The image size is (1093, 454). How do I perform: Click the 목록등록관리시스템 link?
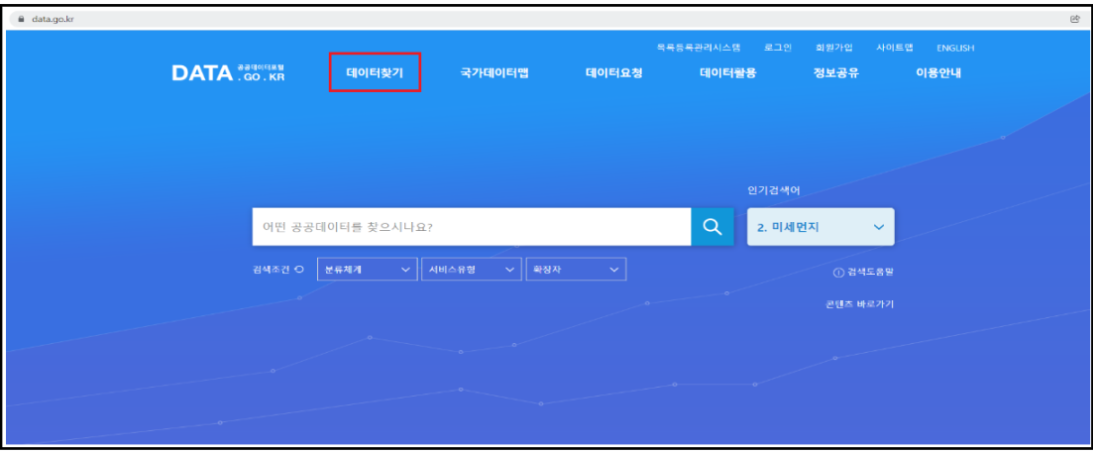(x=698, y=47)
